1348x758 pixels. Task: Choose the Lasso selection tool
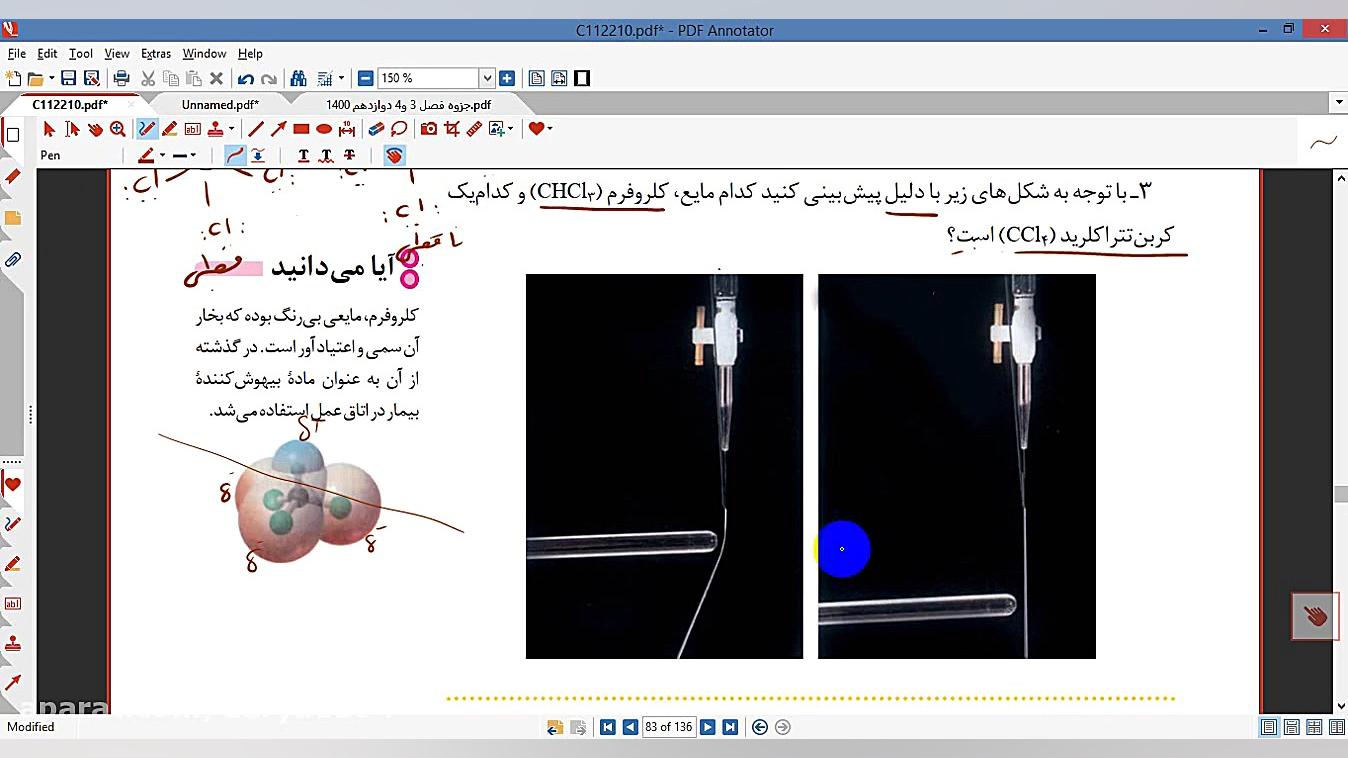coord(399,129)
